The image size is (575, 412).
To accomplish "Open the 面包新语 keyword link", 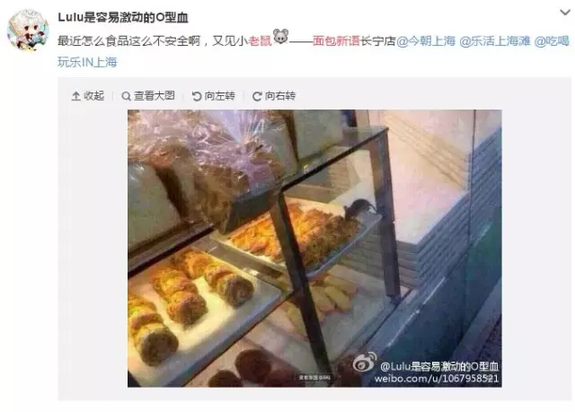I will pyautogui.click(x=336, y=41).
